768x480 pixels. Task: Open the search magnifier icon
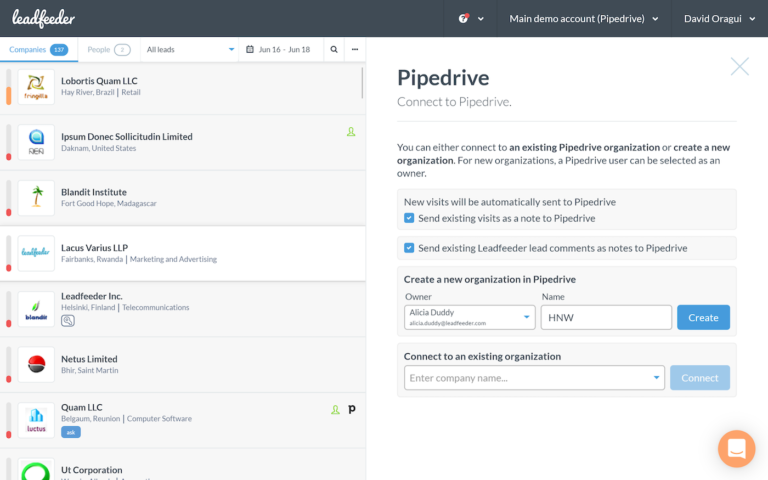(x=334, y=49)
